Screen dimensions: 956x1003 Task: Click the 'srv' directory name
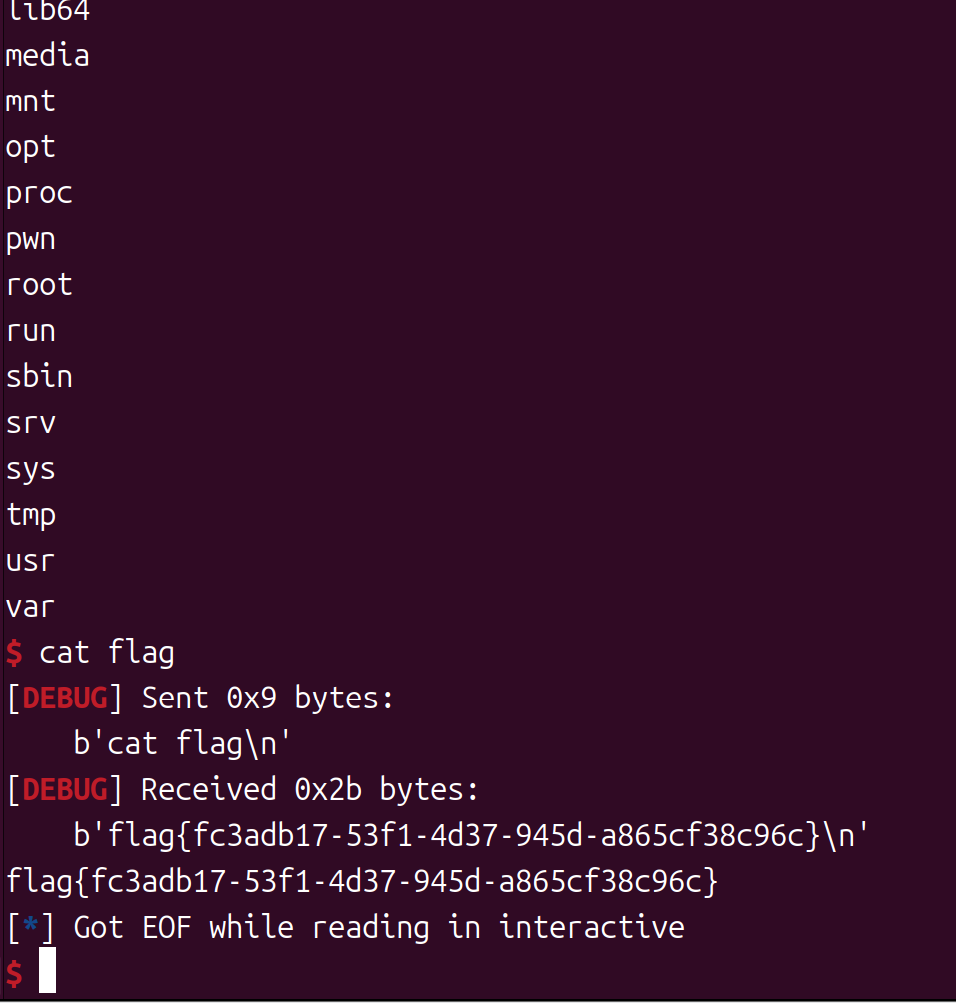30,423
